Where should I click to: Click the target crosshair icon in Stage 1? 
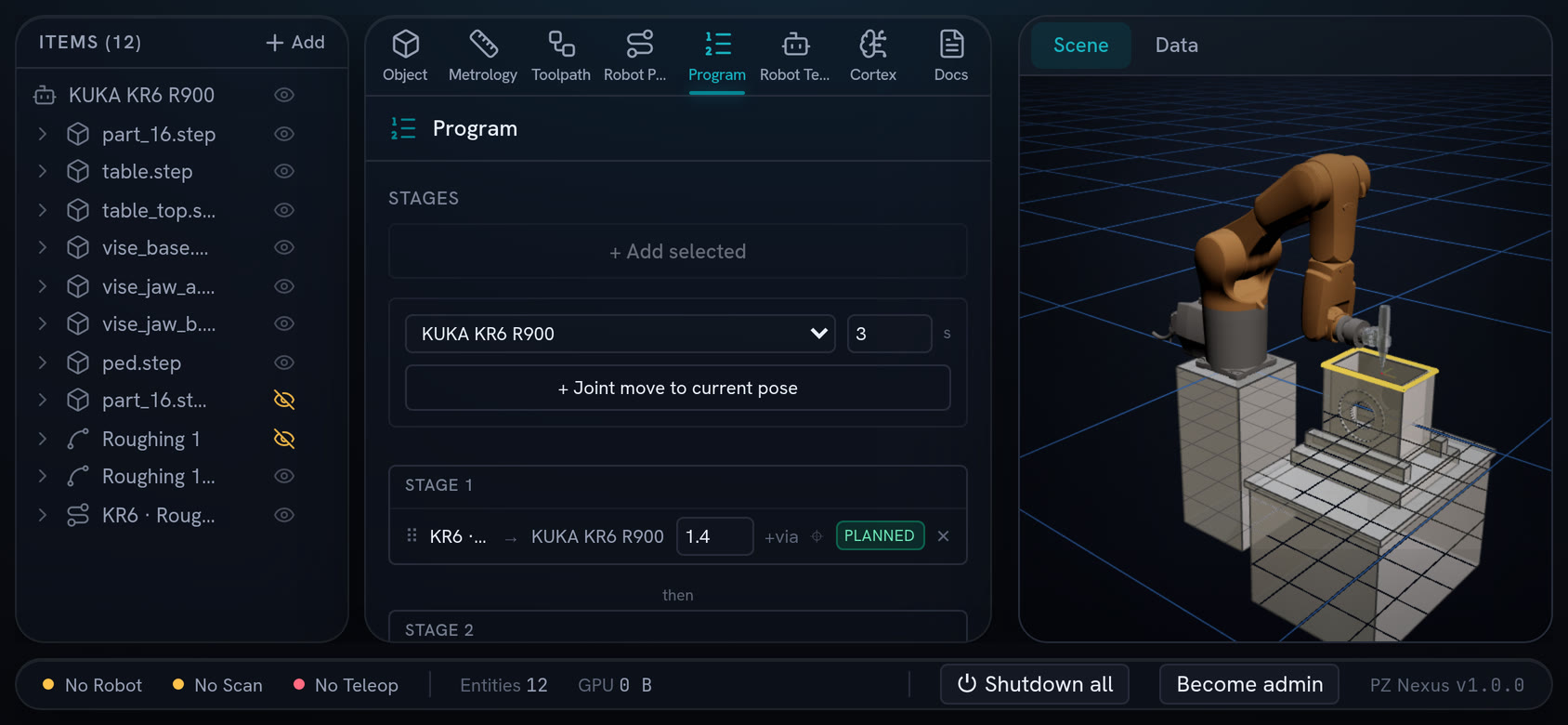pos(817,536)
